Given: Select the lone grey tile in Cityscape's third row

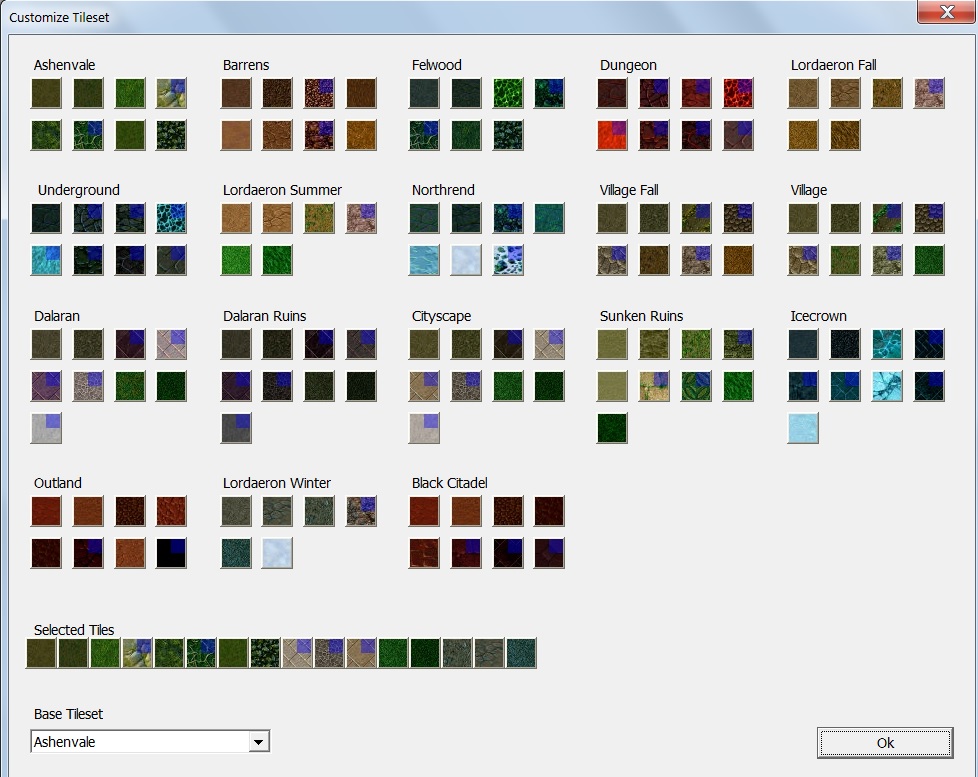Looking at the screenshot, I should tap(424, 428).
